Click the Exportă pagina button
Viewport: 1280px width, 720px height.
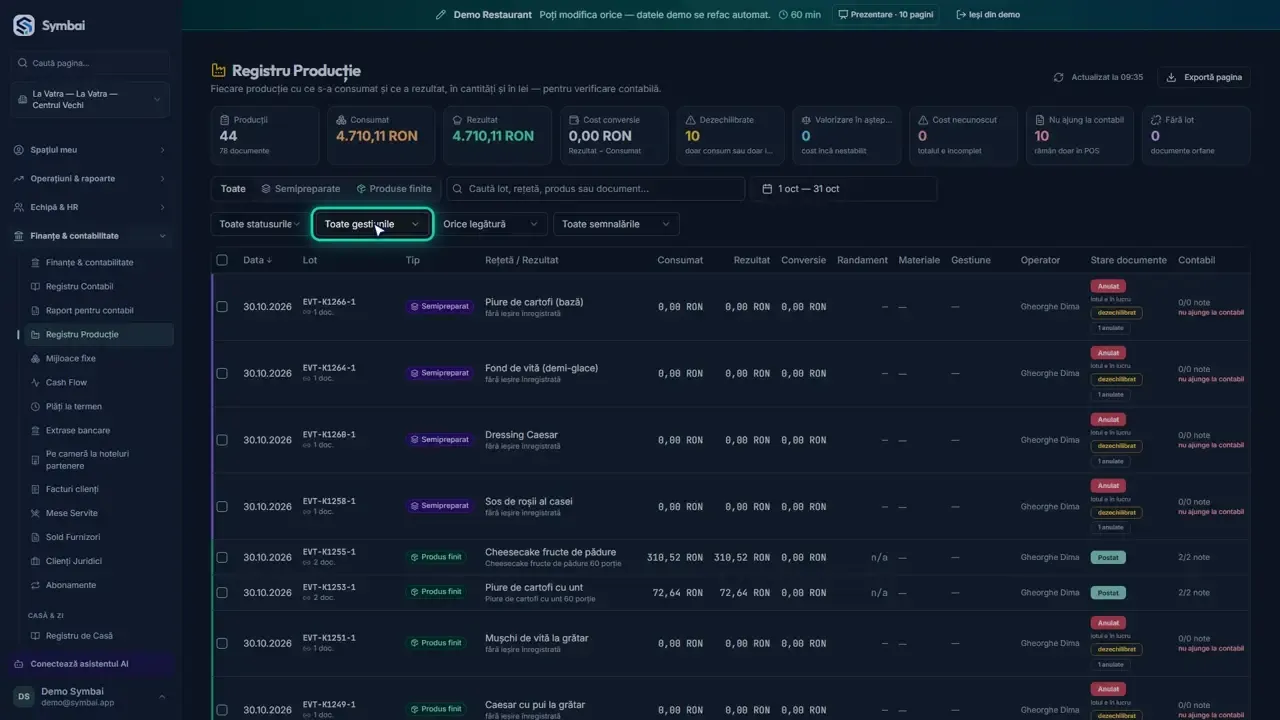[1204, 77]
